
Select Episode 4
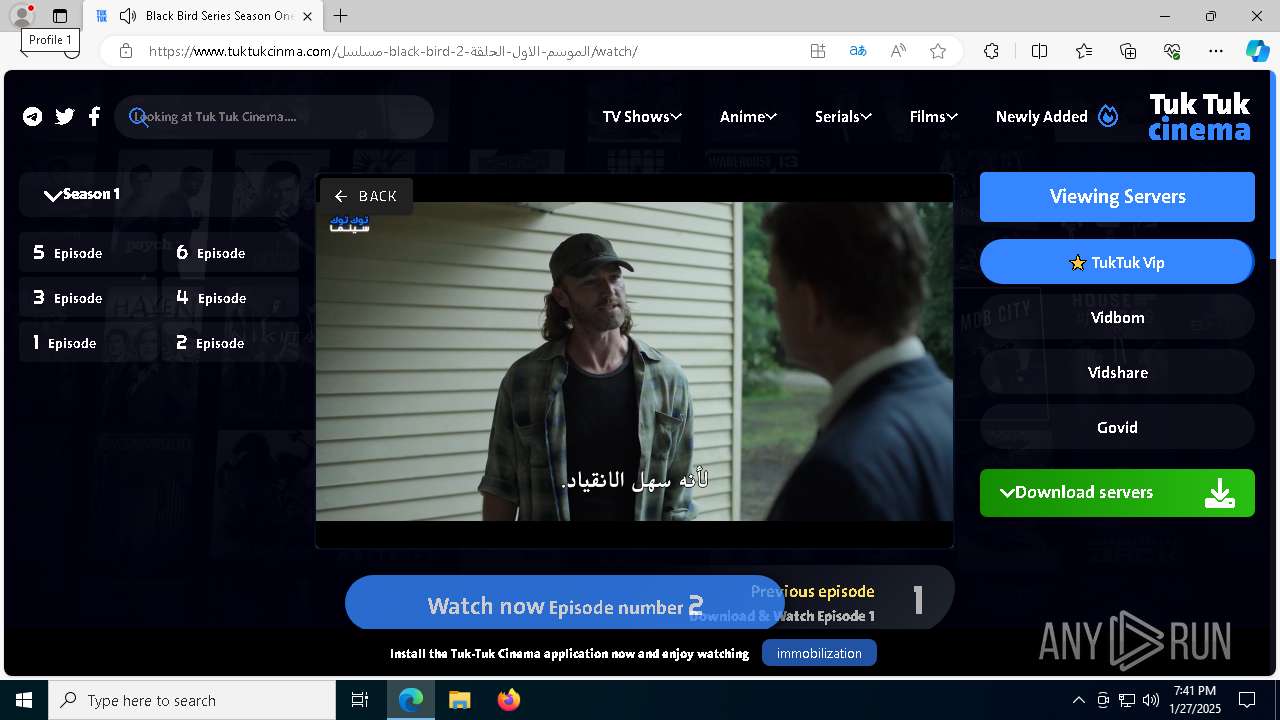click(x=231, y=298)
